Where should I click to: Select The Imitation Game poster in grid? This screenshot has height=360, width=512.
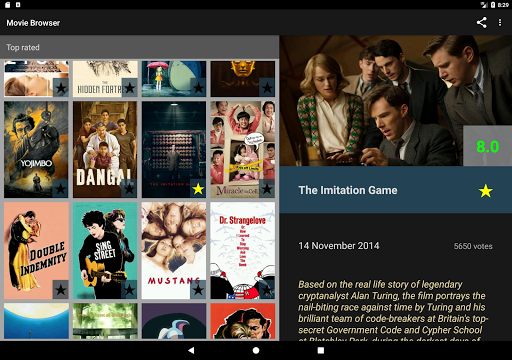point(174,150)
